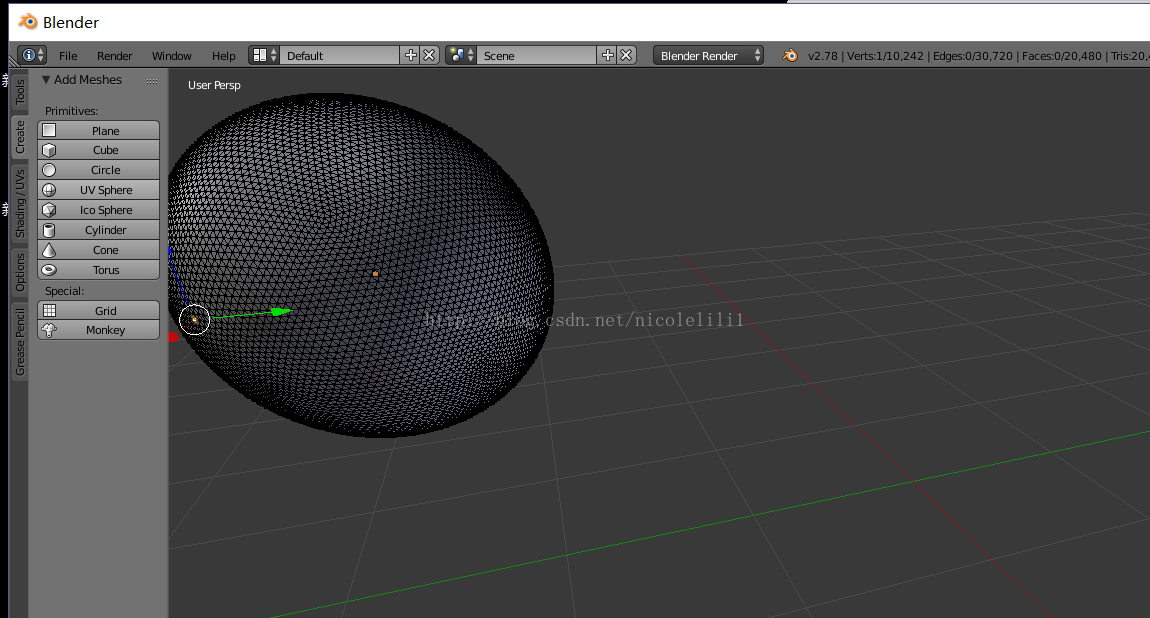Viewport: 1150px width, 618px height.
Task: Click the orange object origin dot on sphere
Action: 376,273
